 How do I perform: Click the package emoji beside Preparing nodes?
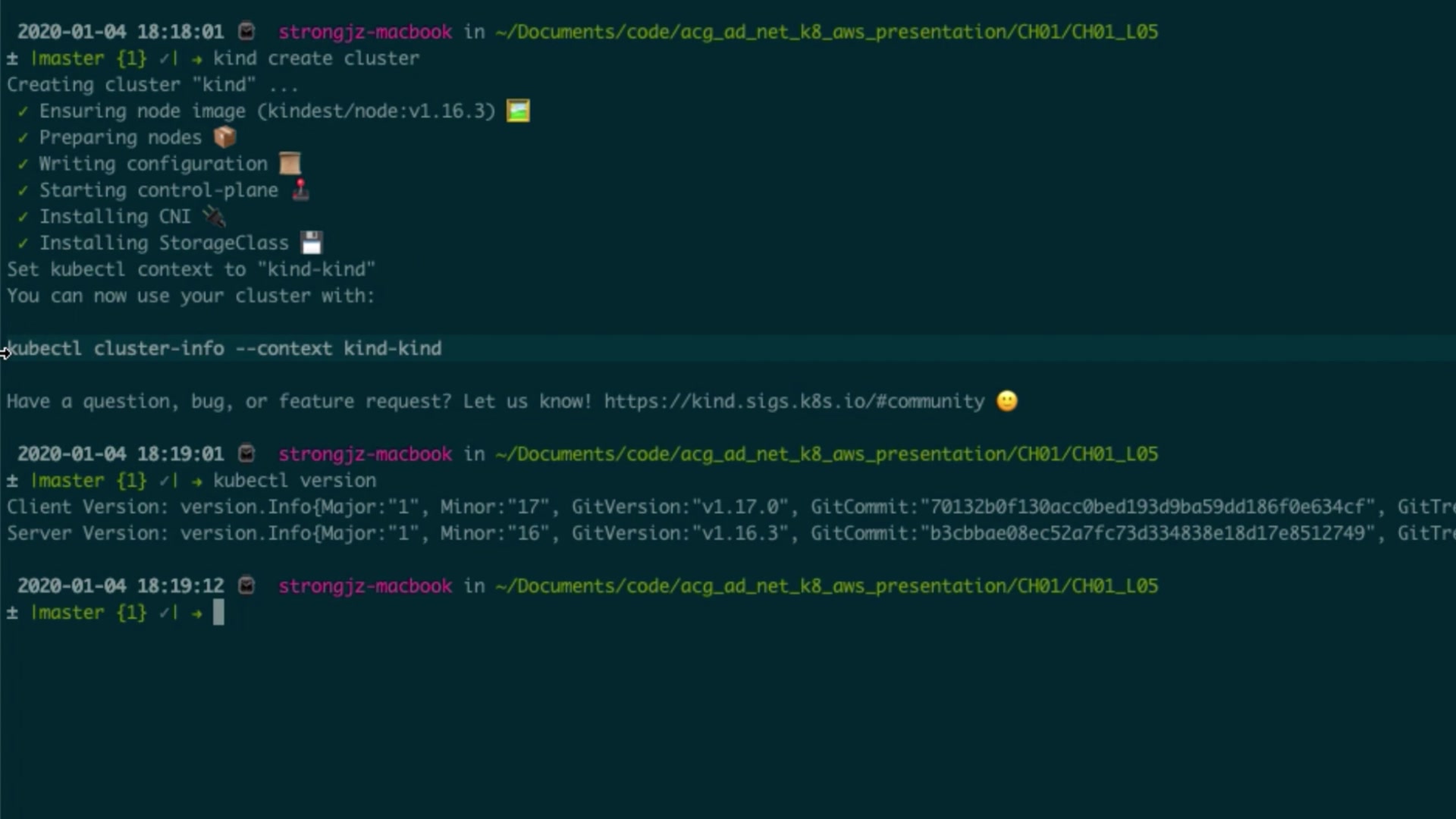[x=224, y=137]
